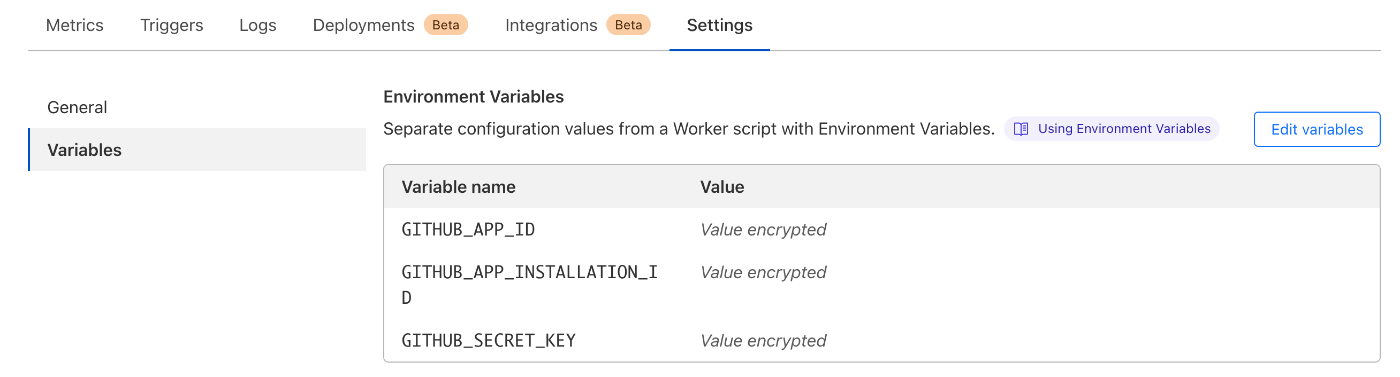The image size is (1400, 377).
Task: Switch to the Triggers tab
Action: pyautogui.click(x=172, y=25)
